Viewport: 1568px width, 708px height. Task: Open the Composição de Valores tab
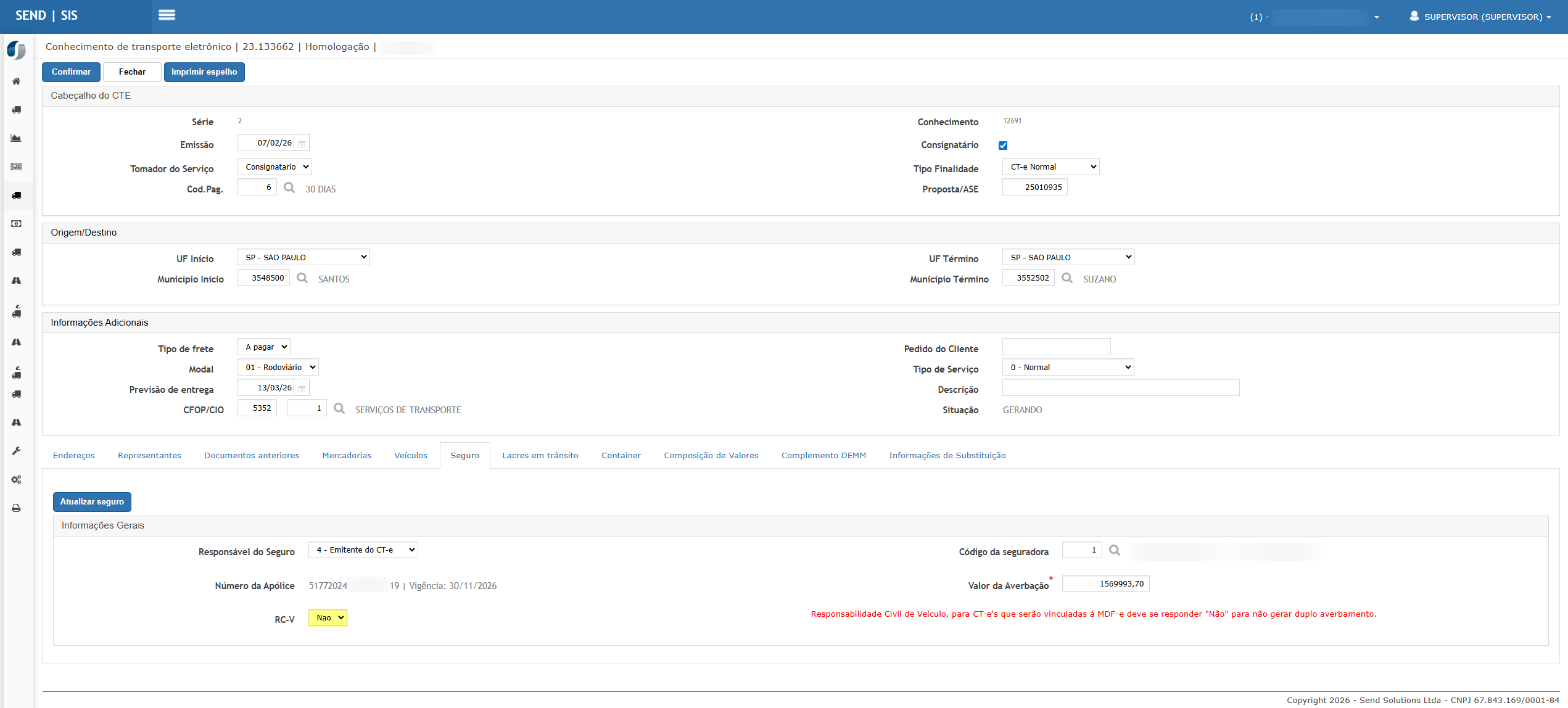click(711, 456)
